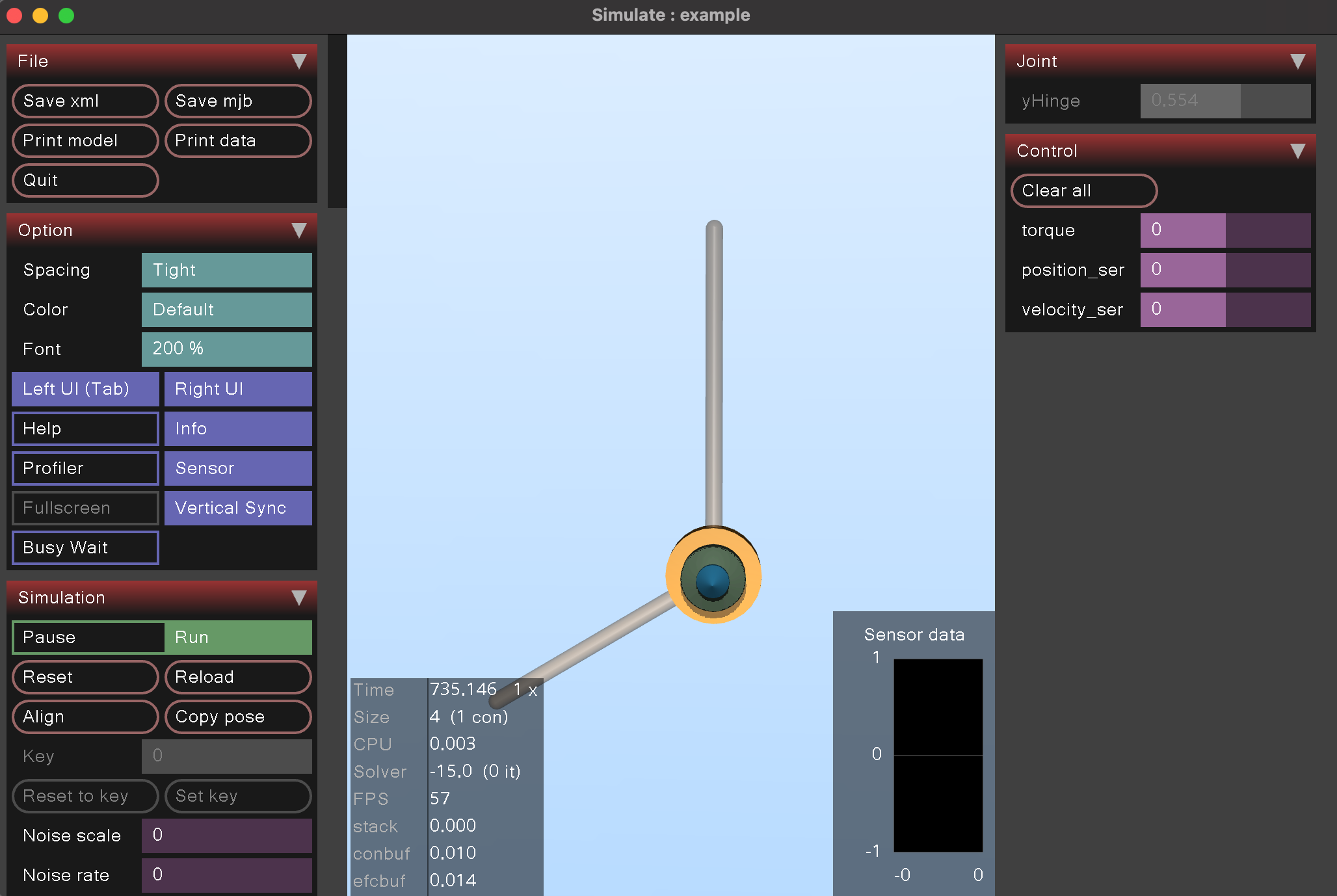Show the Info panel

coord(238,428)
